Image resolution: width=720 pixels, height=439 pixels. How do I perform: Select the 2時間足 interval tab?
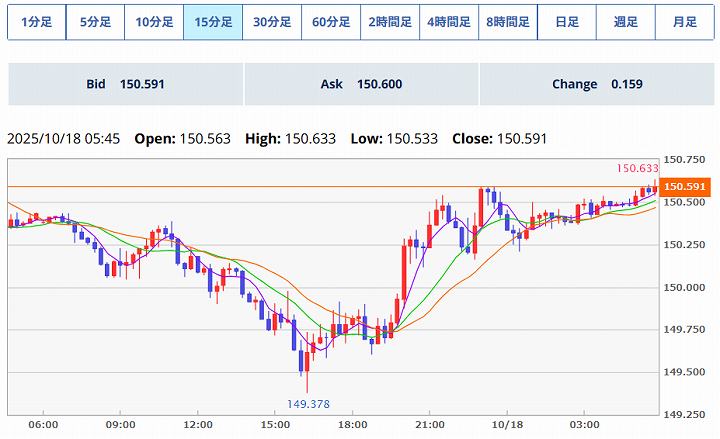(390, 21)
